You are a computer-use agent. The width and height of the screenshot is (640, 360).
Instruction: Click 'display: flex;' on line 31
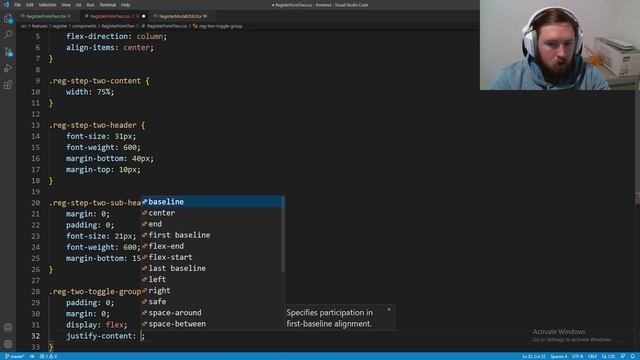pos(97,325)
